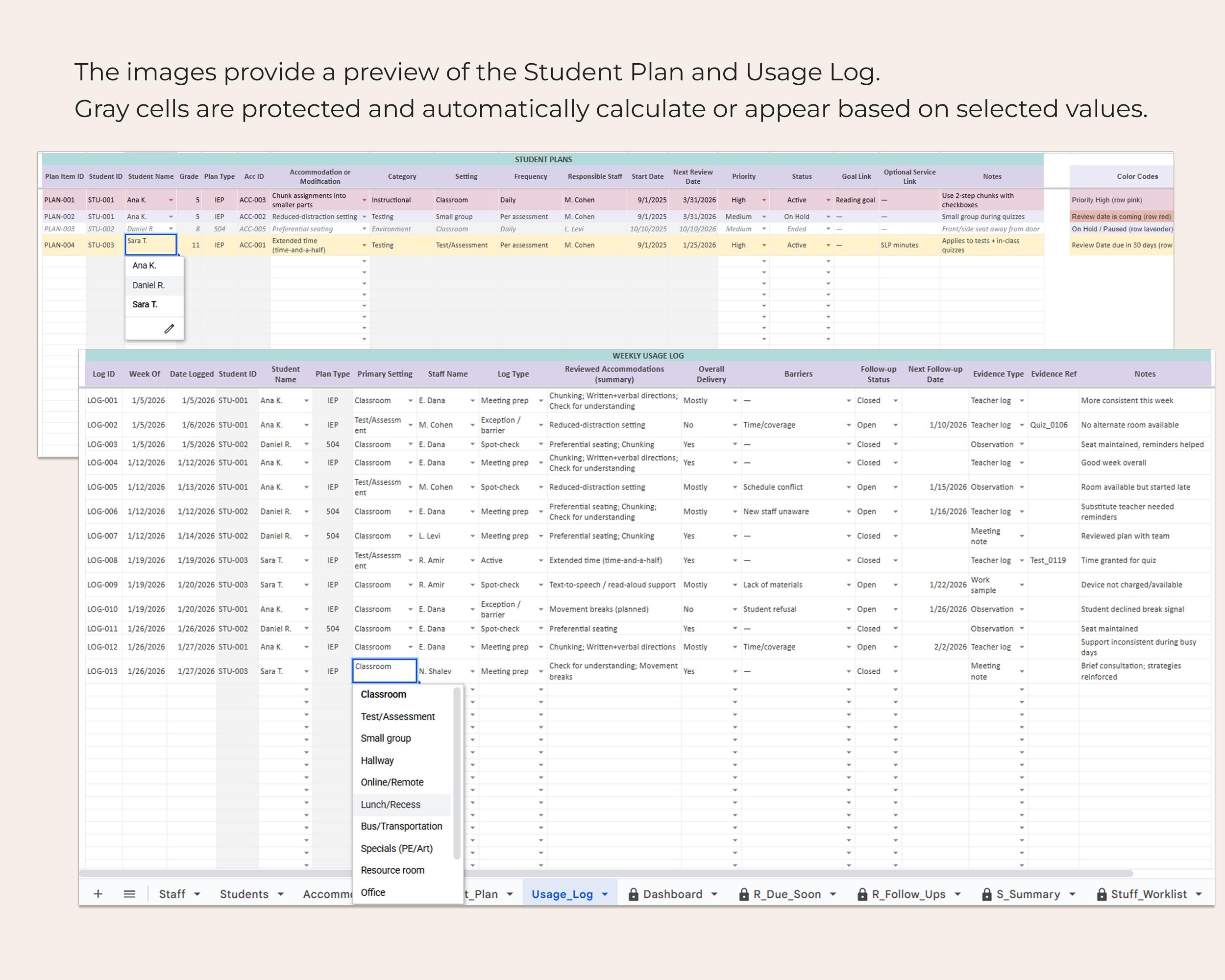
Task: Select Hallway in Primary Setting list
Action: [402, 760]
